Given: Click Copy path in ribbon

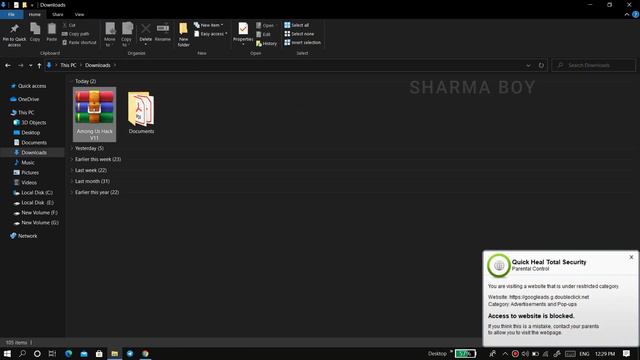Looking at the screenshot, I should coord(76,34).
